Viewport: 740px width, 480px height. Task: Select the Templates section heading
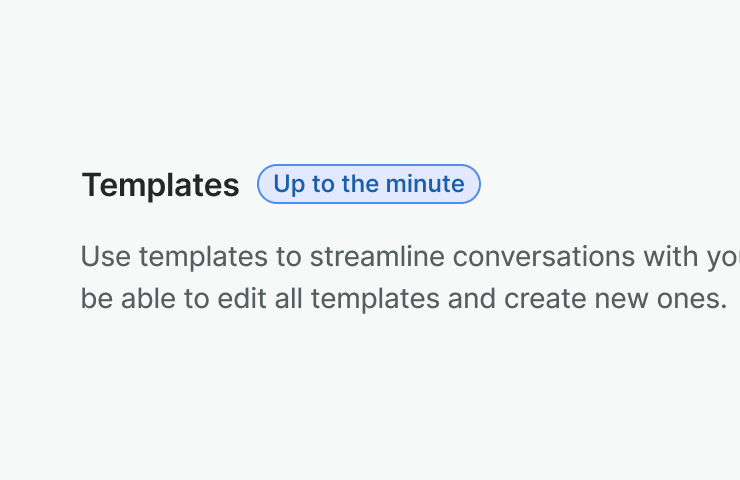tap(160, 185)
